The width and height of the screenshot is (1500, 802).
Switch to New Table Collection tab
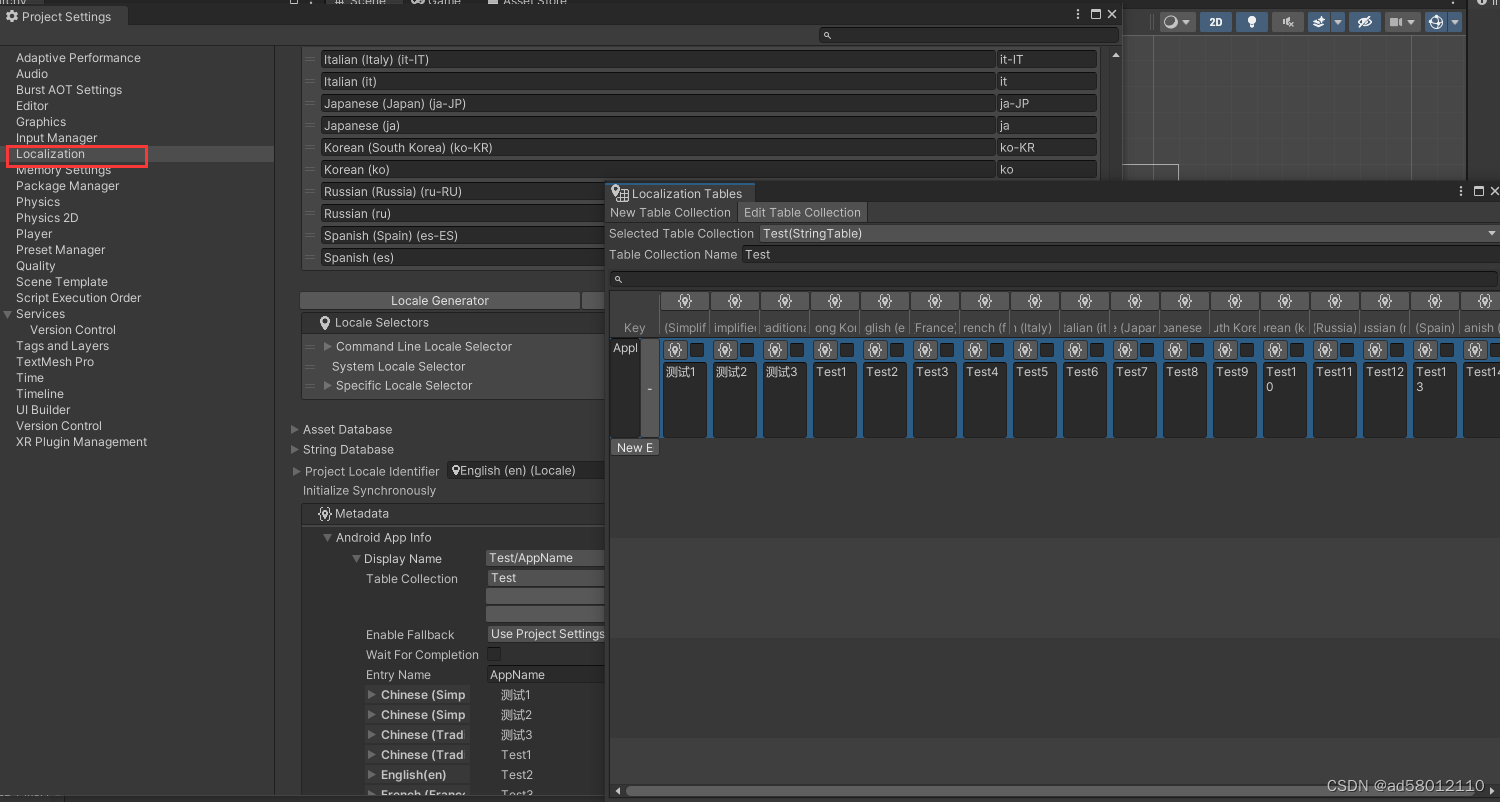click(671, 212)
